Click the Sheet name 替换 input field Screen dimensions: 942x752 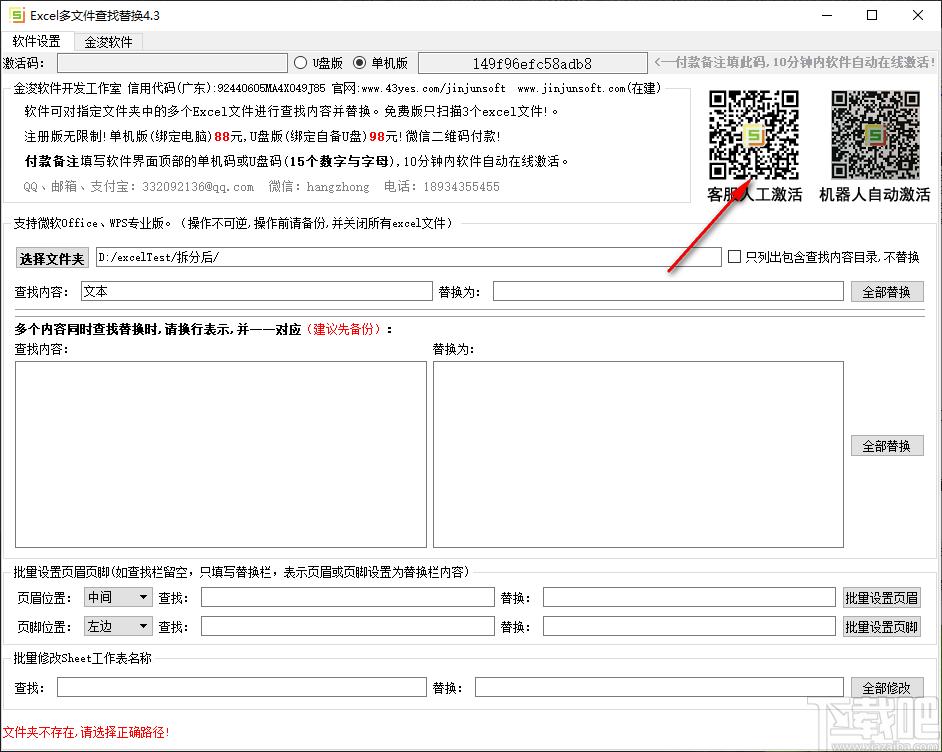(x=659, y=687)
